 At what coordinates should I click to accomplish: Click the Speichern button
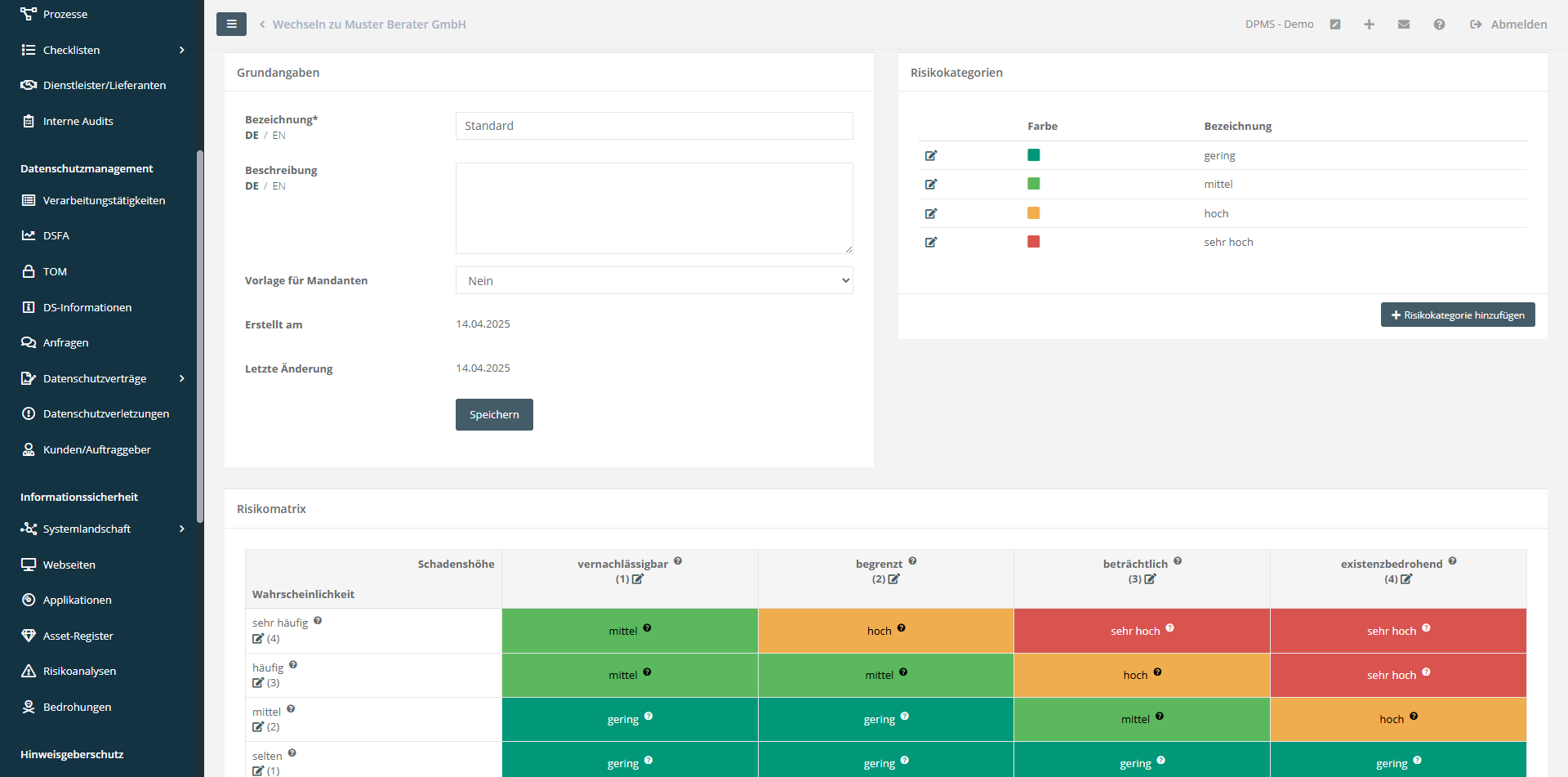pos(494,414)
